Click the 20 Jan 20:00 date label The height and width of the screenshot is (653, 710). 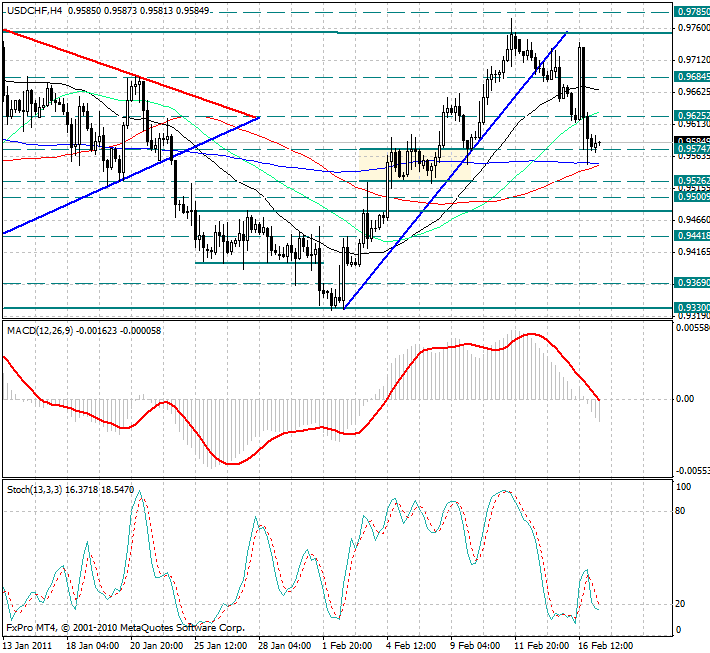[157, 645]
